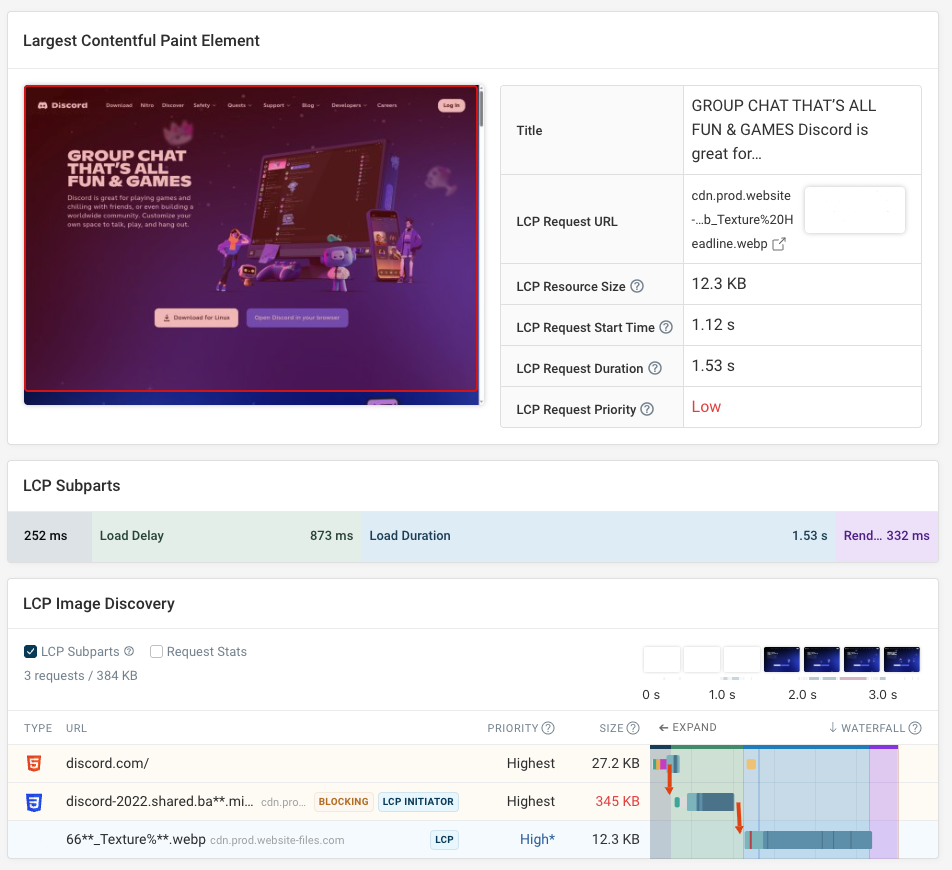Select the High* priority value for the webp image
The width and height of the screenshot is (952, 870).
click(537, 839)
